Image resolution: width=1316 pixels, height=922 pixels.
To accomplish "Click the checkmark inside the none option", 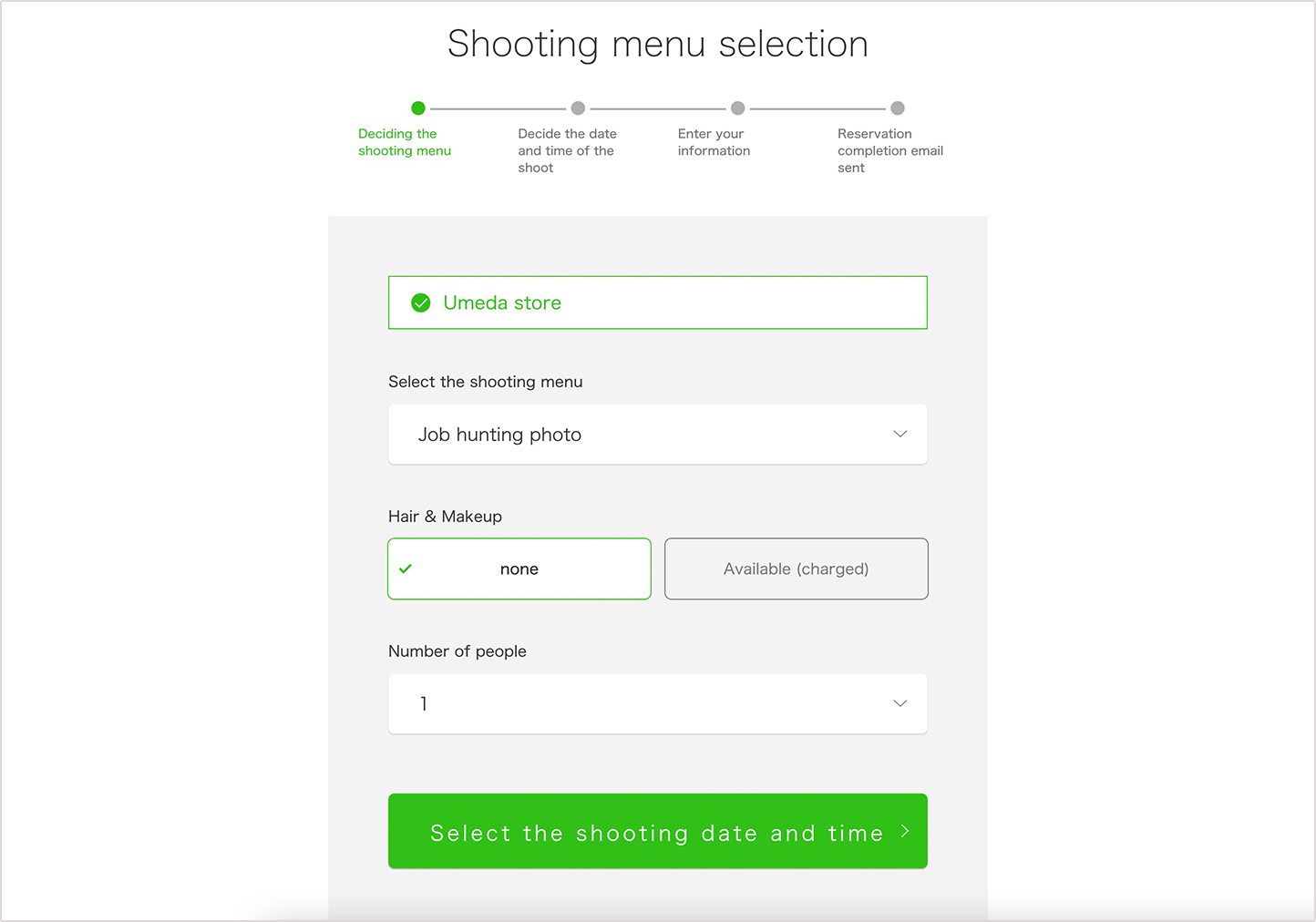I will [x=406, y=569].
